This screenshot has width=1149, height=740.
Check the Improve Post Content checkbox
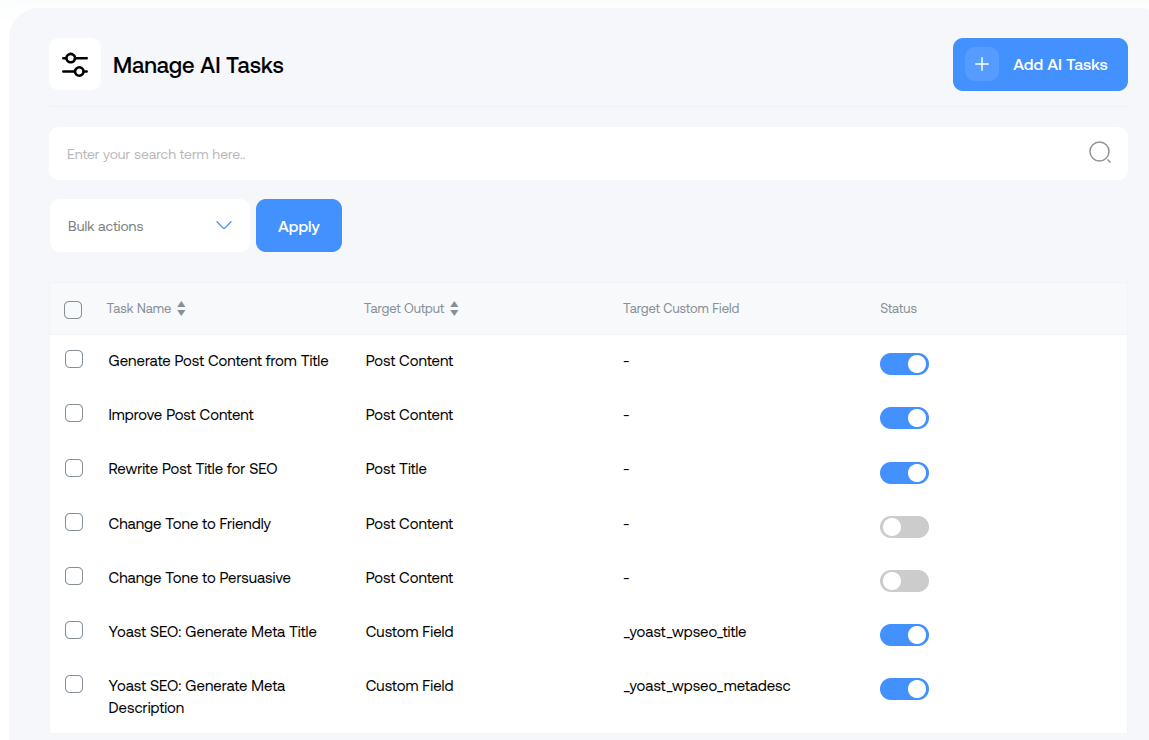pos(74,413)
